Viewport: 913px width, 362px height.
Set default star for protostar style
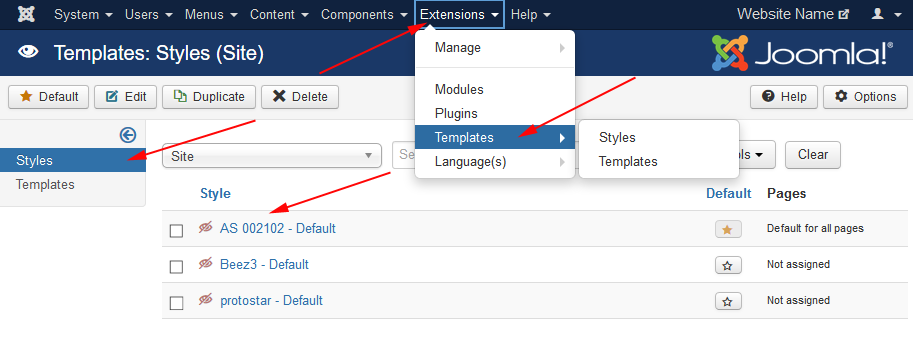pos(728,301)
